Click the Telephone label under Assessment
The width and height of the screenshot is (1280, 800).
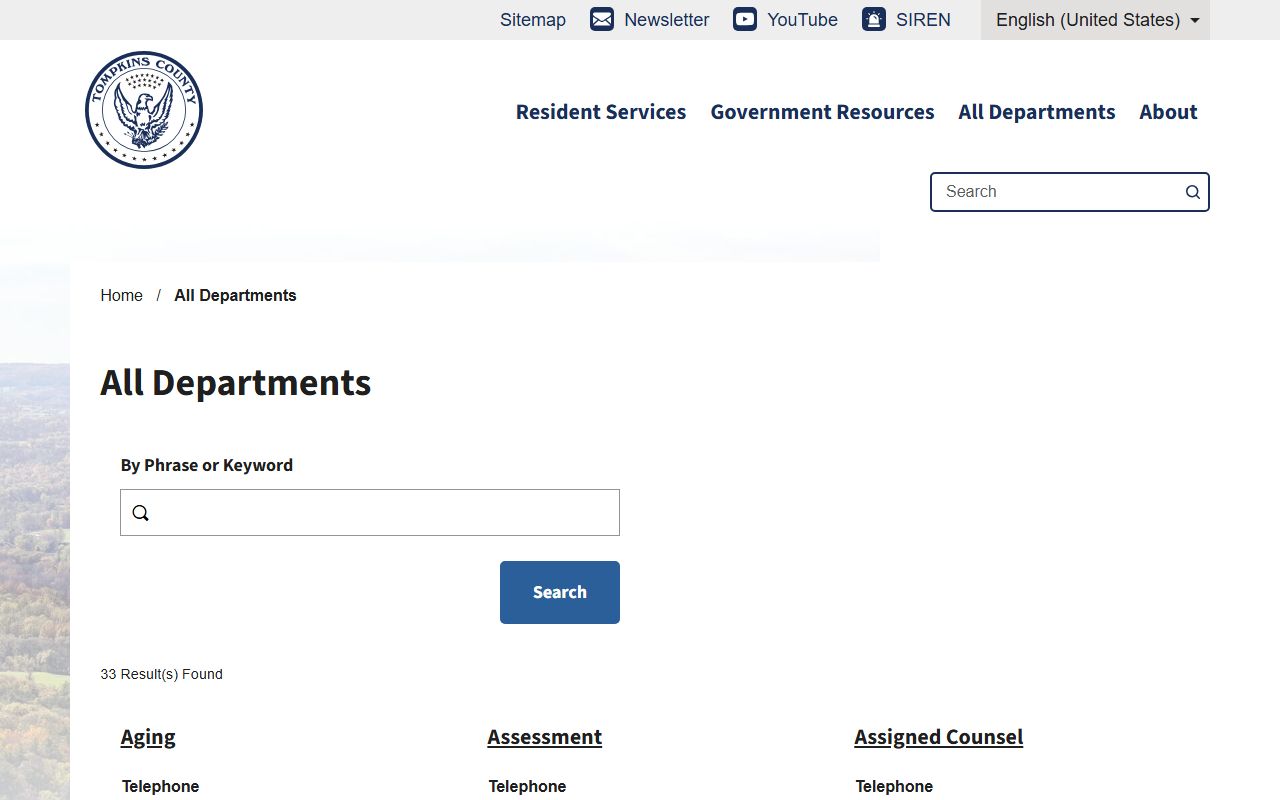(528, 786)
